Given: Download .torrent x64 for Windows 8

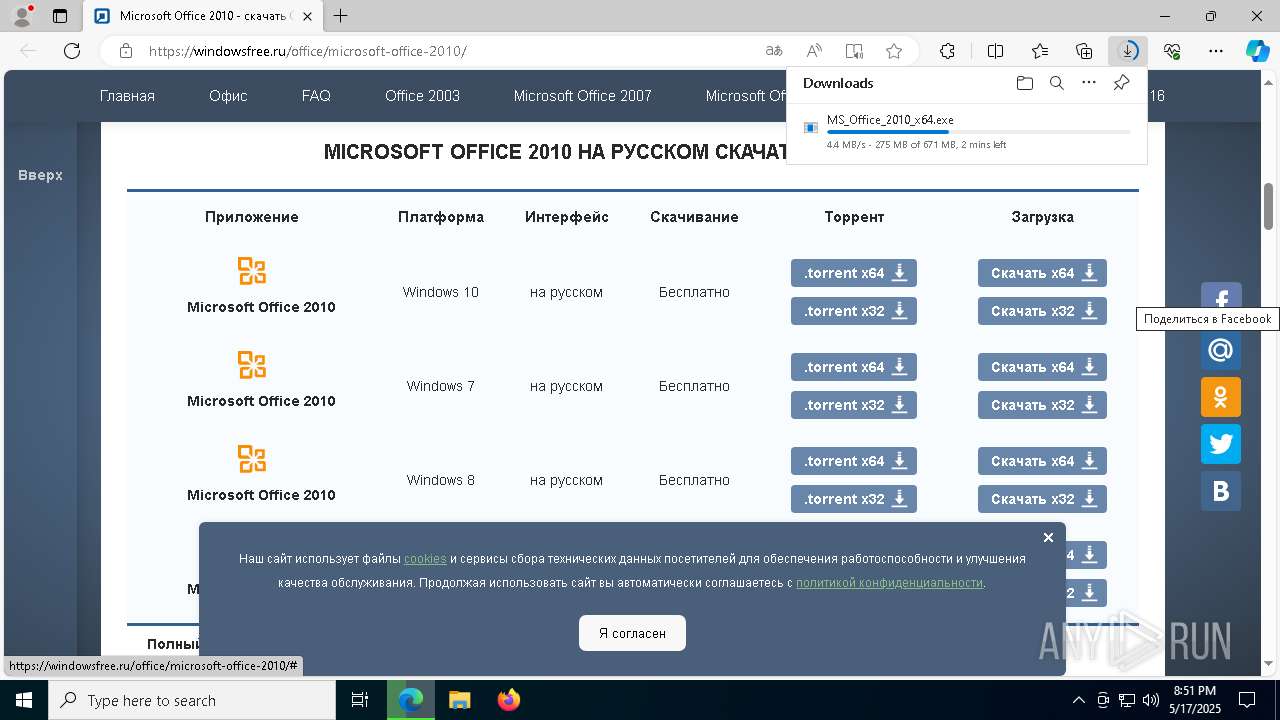Looking at the screenshot, I should (x=853, y=461).
